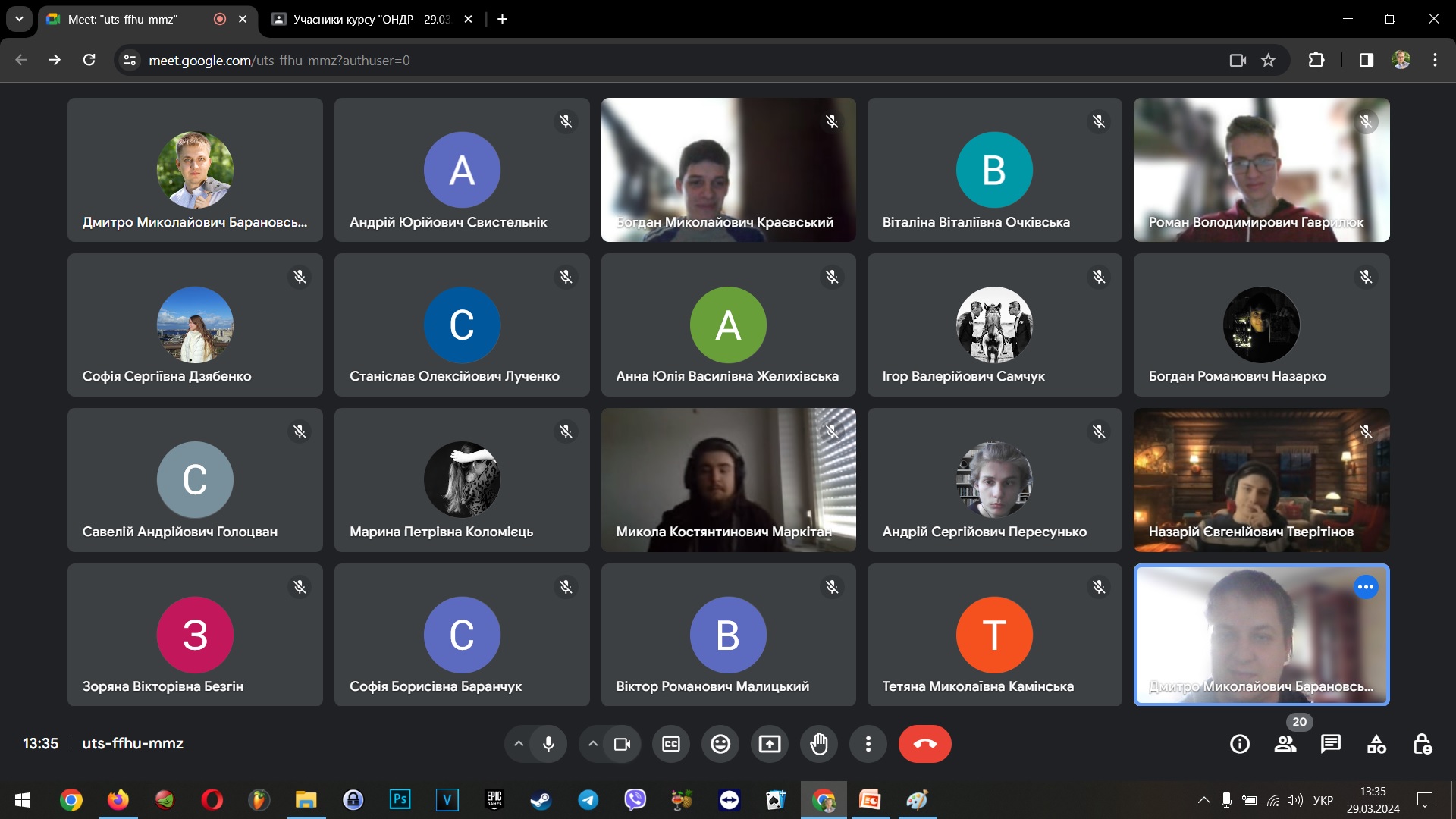Toggle closed captions

tap(671, 744)
